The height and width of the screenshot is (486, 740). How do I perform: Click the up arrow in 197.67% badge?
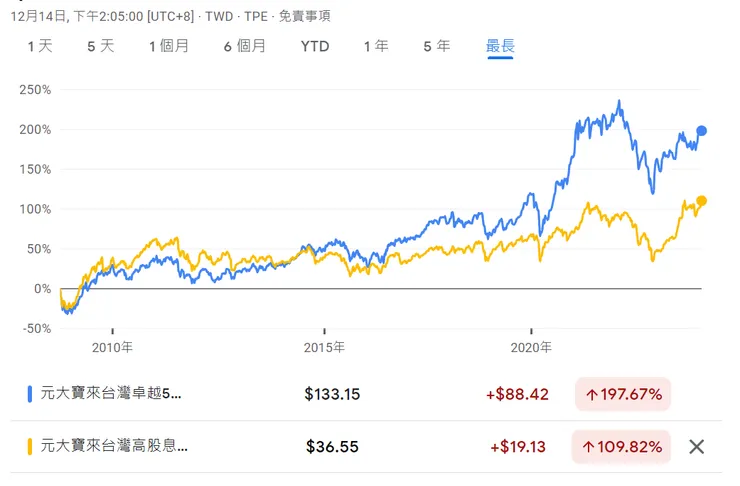tap(592, 394)
